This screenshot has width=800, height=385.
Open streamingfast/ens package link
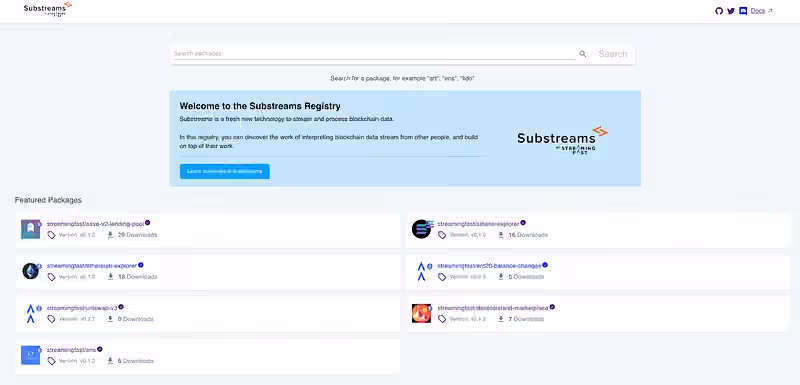tap(71, 349)
